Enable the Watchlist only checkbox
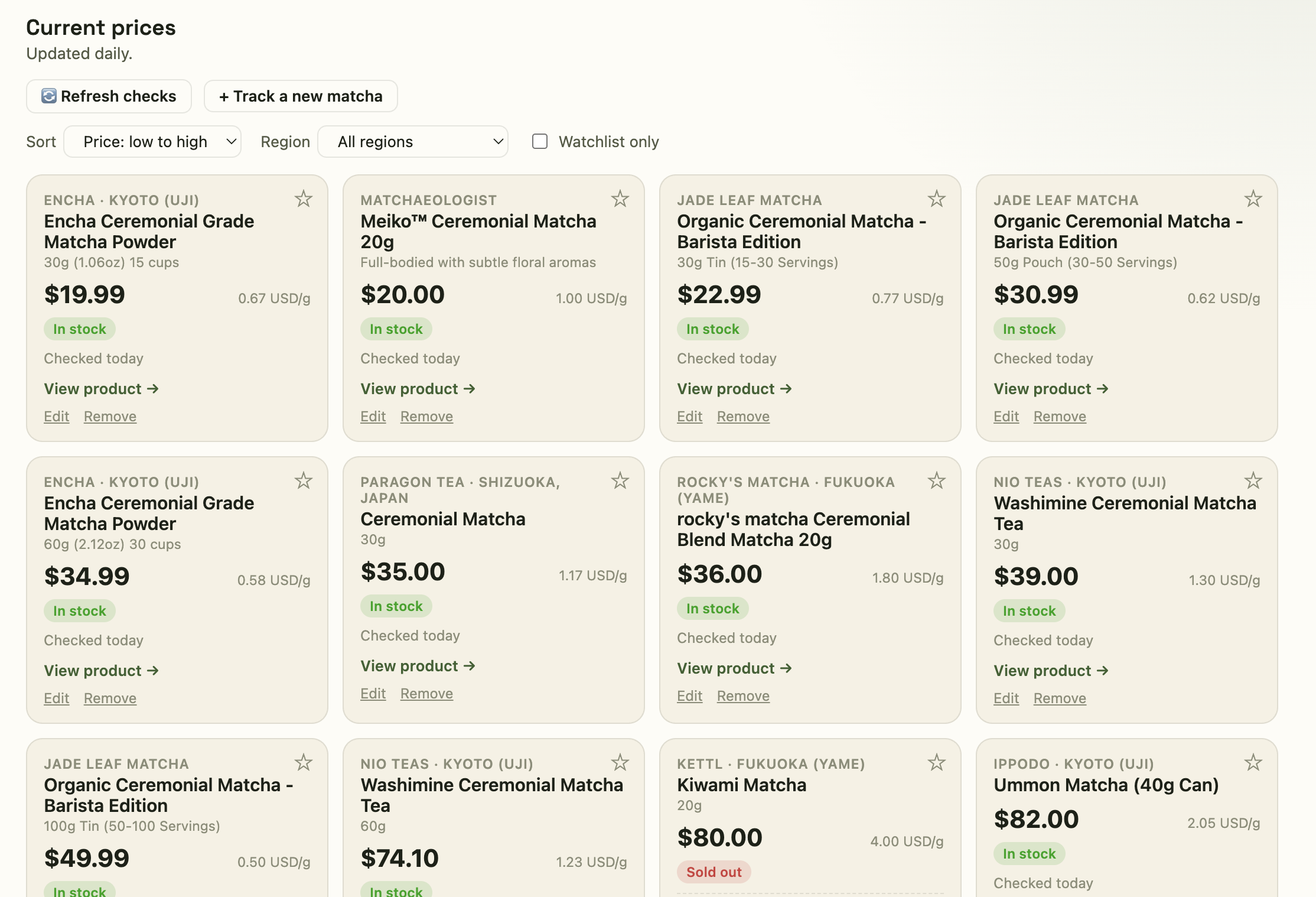The width and height of the screenshot is (1316, 897). click(540, 141)
